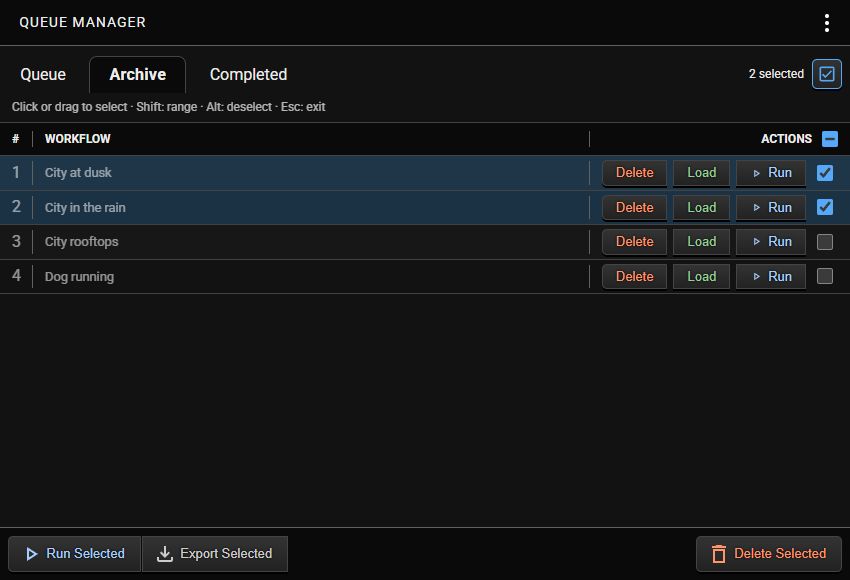Toggle selection mode checkbox icon

click(x=827, y=74)
